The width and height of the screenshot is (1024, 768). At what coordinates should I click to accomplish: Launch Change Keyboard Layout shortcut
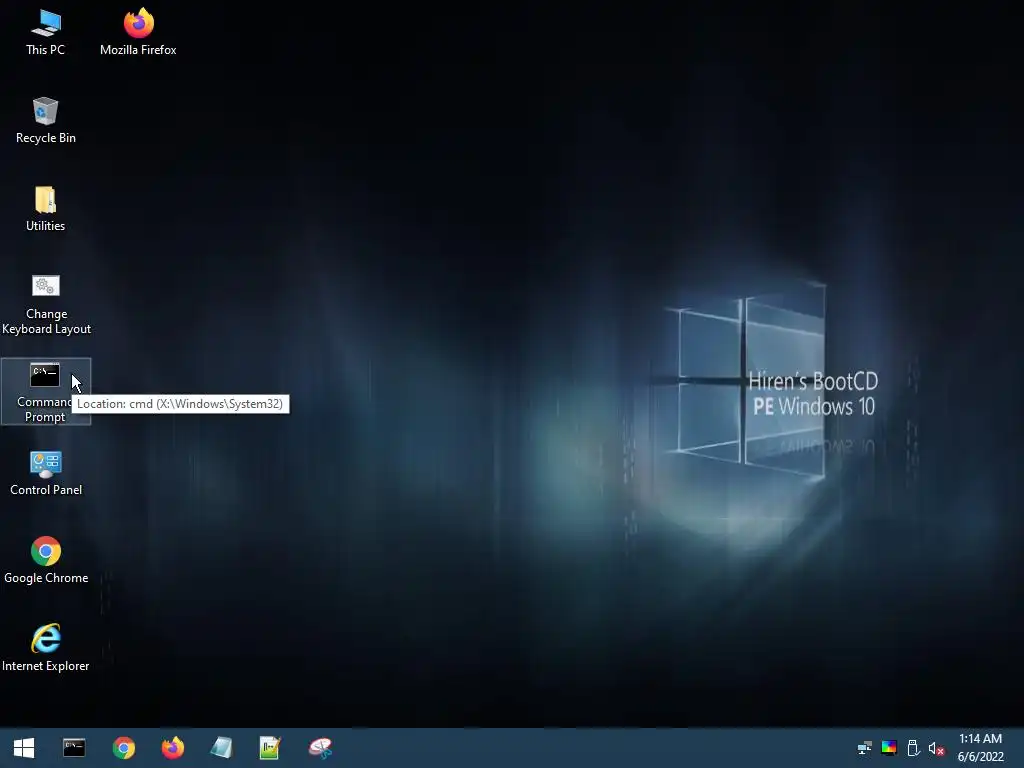(46, 305)
